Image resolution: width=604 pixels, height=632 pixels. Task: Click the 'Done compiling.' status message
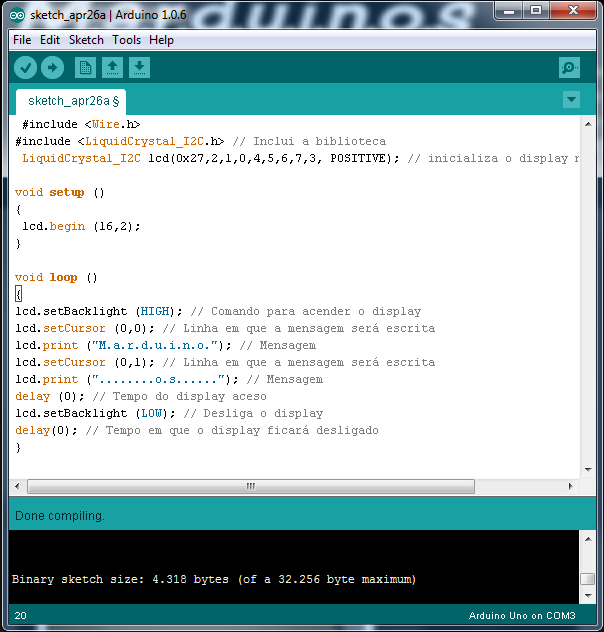coord(60,516)
